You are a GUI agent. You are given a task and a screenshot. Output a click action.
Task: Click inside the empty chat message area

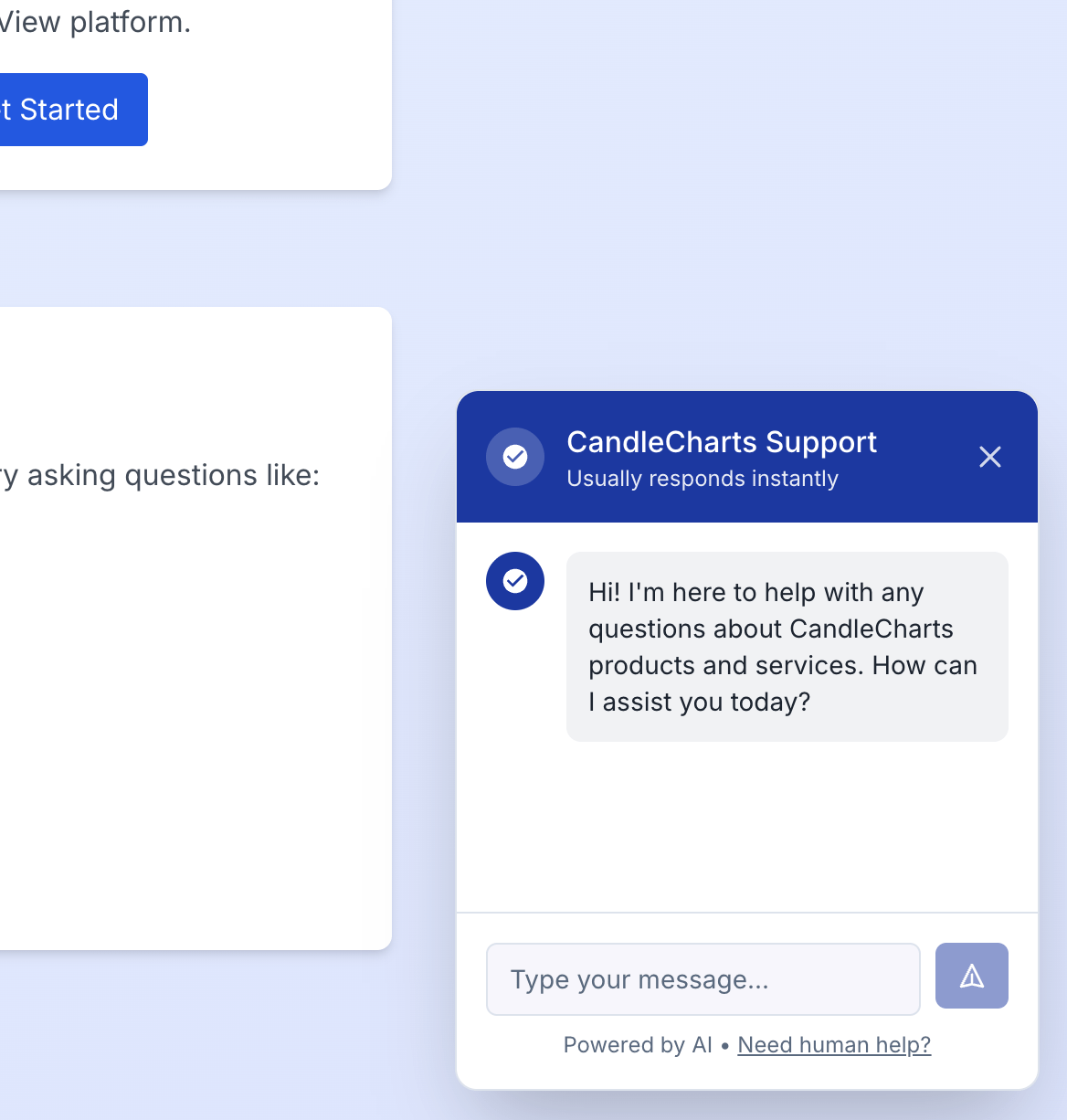[x=747, y=831]
